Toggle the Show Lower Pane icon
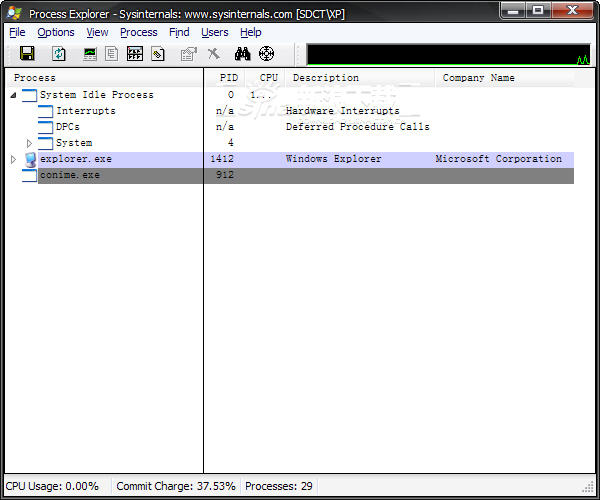 coord(135,54)
